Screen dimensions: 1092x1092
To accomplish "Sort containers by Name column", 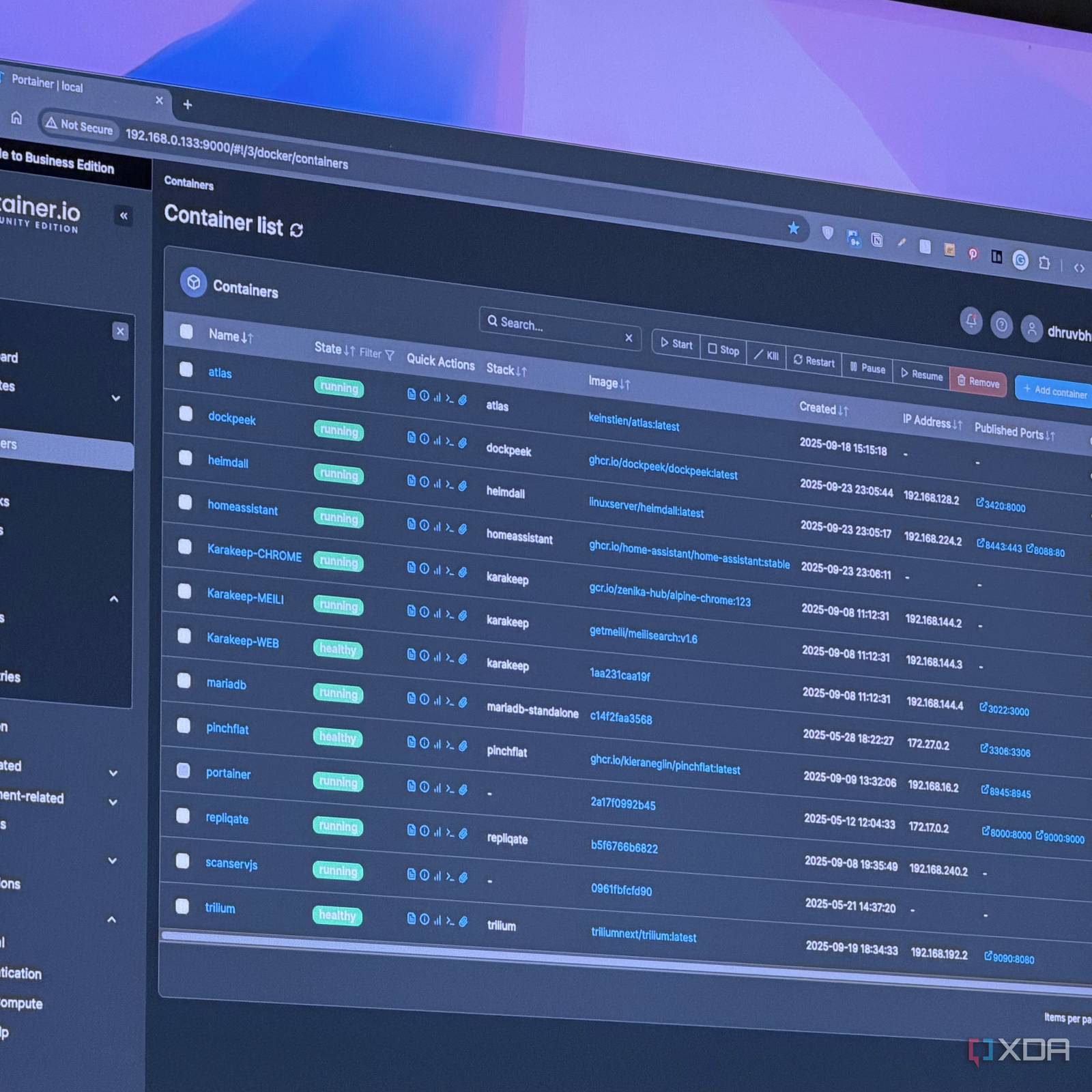I will 231,336.
